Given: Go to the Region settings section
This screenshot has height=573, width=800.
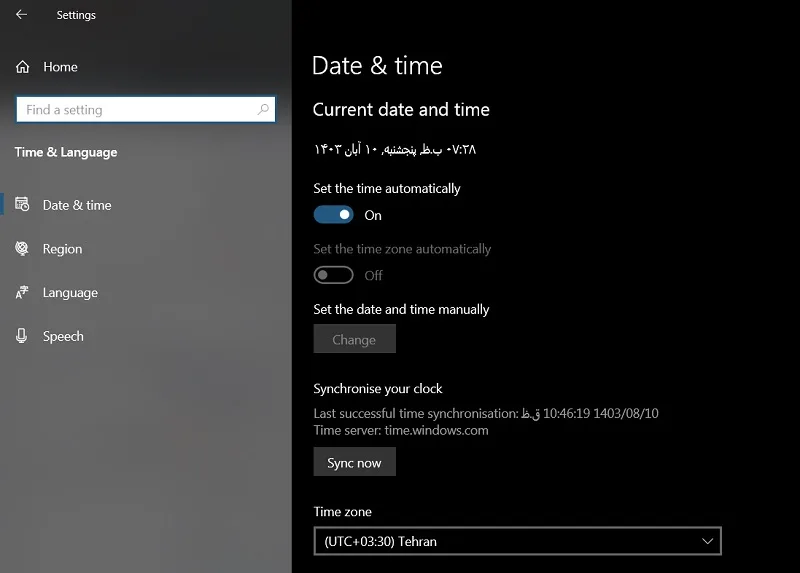Looking at the screenshot, I should pos(62,249).
